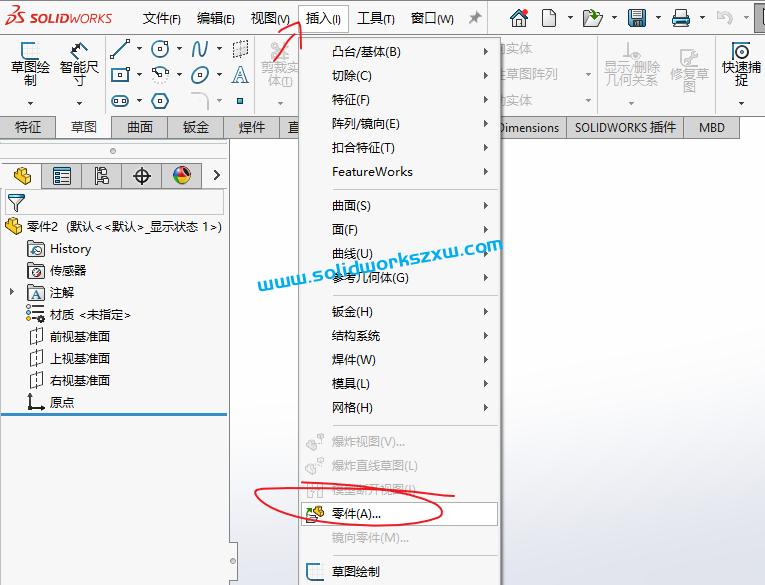Open the 工具(T) menu
The height and width of the screenshot is (585, 765).
[376, 19]
